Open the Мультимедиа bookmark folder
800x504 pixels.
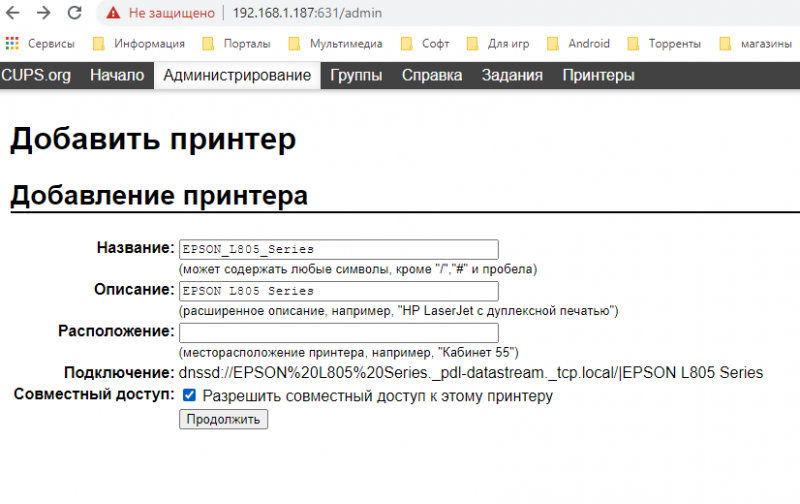point(335,44)
